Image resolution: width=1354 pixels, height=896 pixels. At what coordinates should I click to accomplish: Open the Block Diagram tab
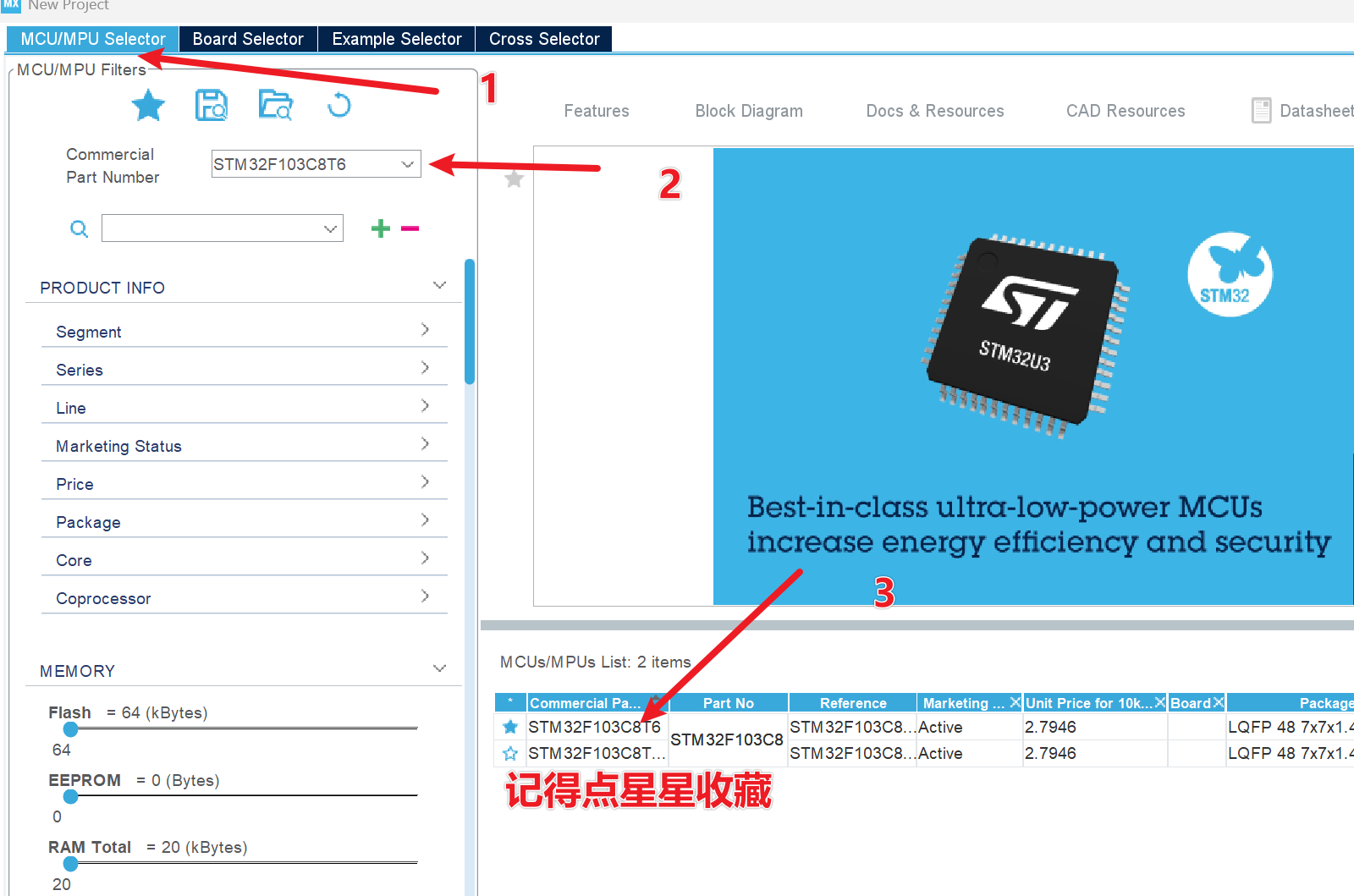coord(749,111)
